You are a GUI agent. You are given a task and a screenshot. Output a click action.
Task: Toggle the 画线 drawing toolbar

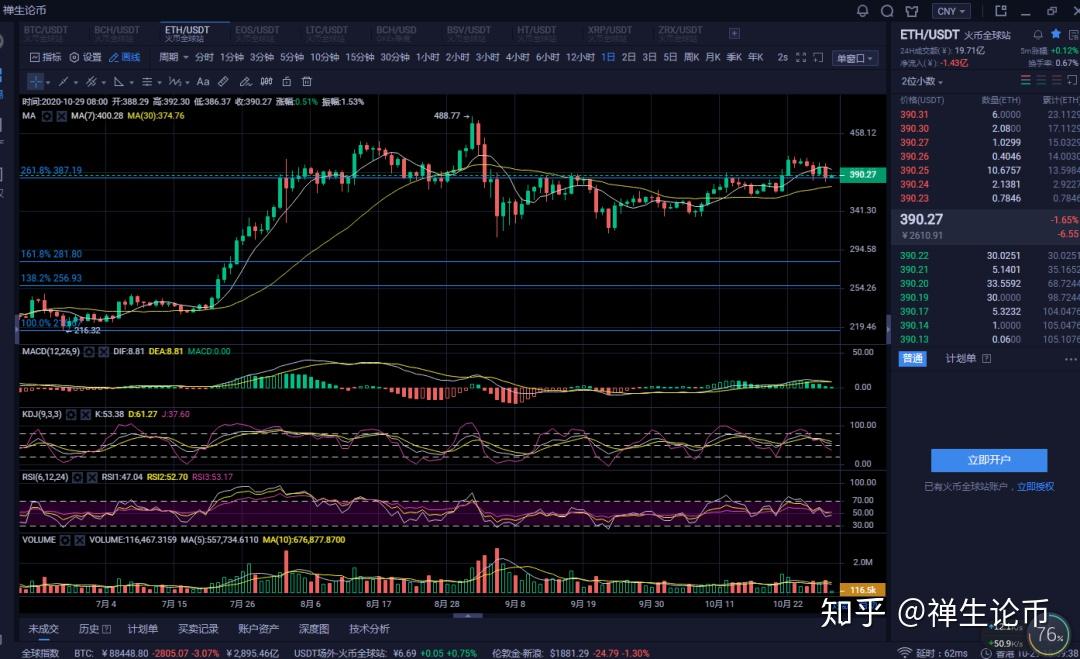pos(125,57)
